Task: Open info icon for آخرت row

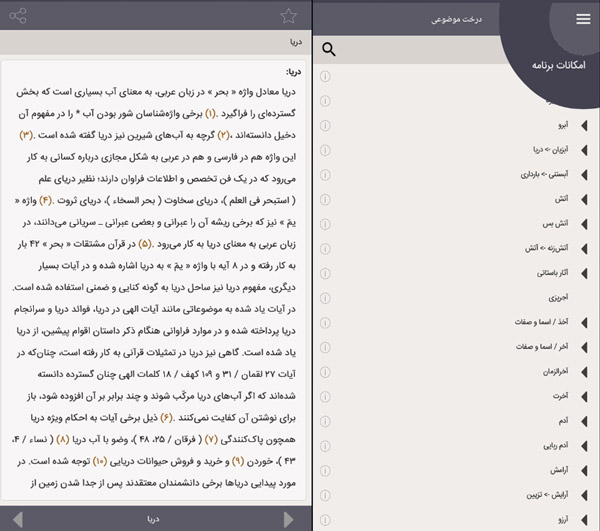Action: point(325,396)
